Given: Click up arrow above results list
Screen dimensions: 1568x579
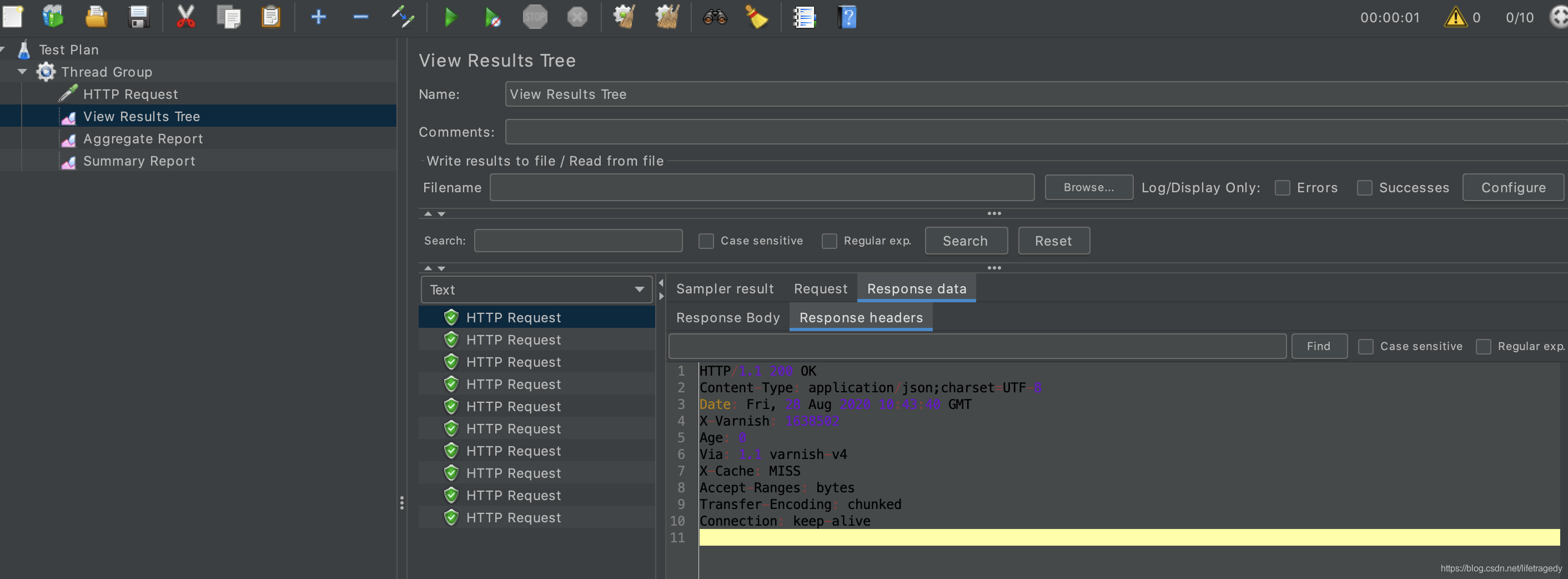Looking at the screenshot, I should pyautogui.click(x=428, y=268).
